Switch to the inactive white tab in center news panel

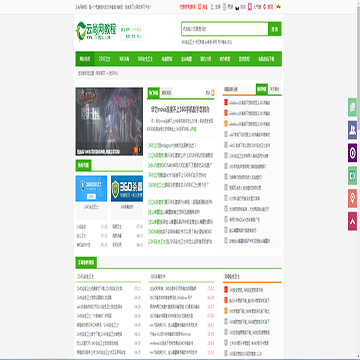pyautogui.click(x=166, y=93)
